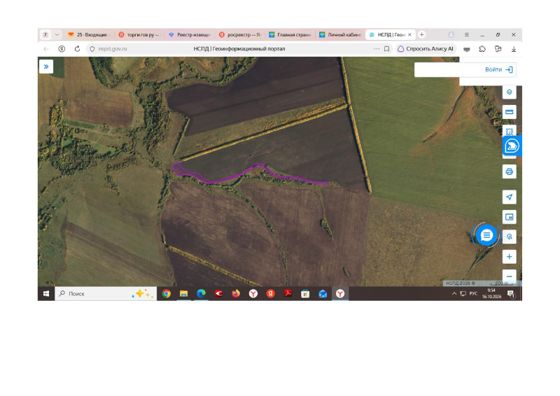Screen dimensions: 560x396
Task: Show hidden system tray icons arrow
Action: pos(454,294)
